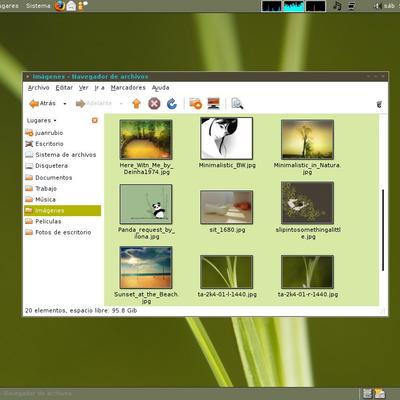Select the ta-2k4-01-l-1440.jpg thumbnail
Image resolution: width=400 pixels, height=400 pixels.
[x=226, y=272]
